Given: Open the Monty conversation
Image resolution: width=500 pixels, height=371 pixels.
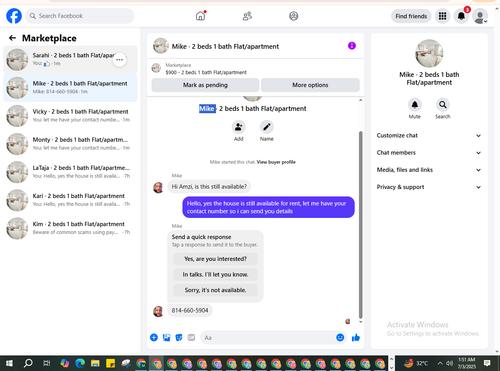Looking at the screenshot, I should [70, 144].
